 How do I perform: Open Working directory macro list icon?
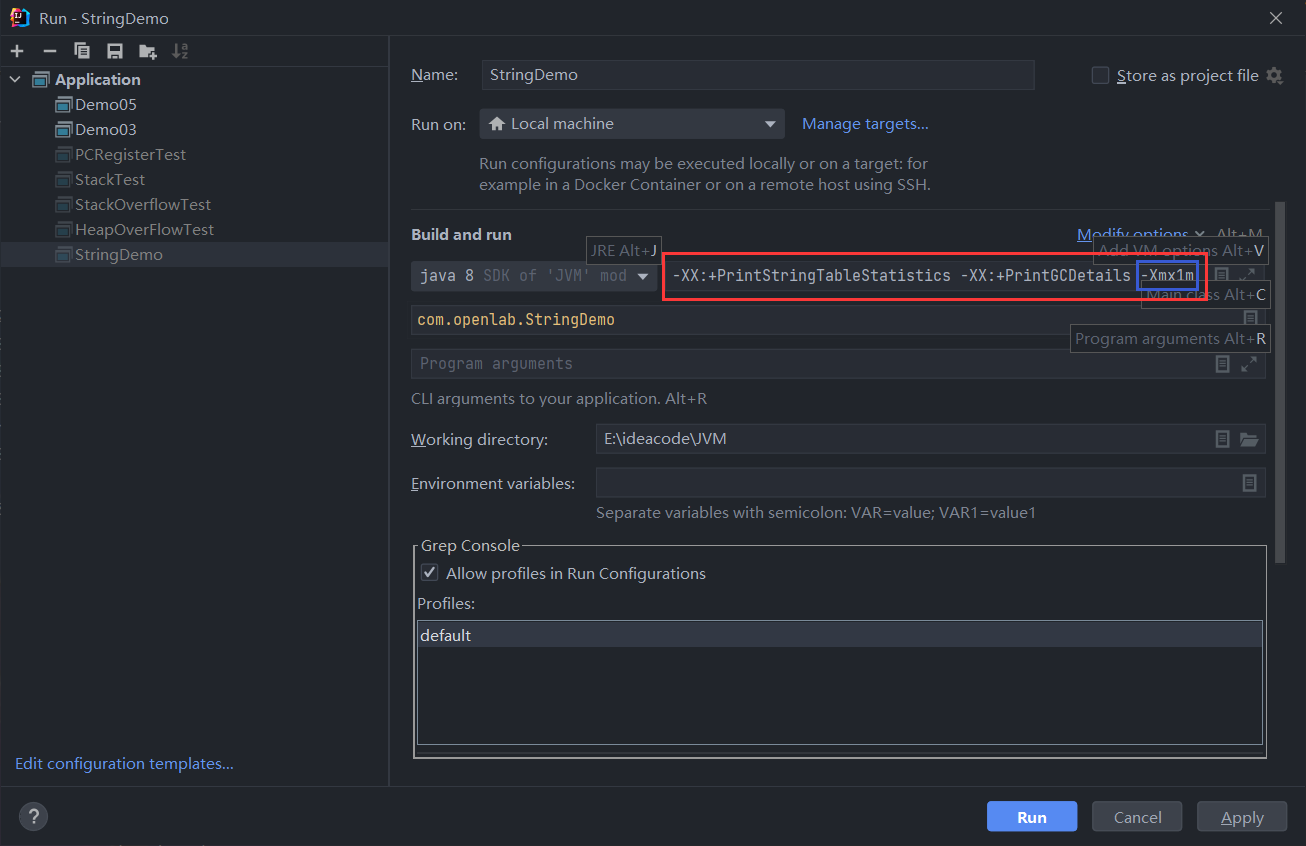[x=1222, y=439]
